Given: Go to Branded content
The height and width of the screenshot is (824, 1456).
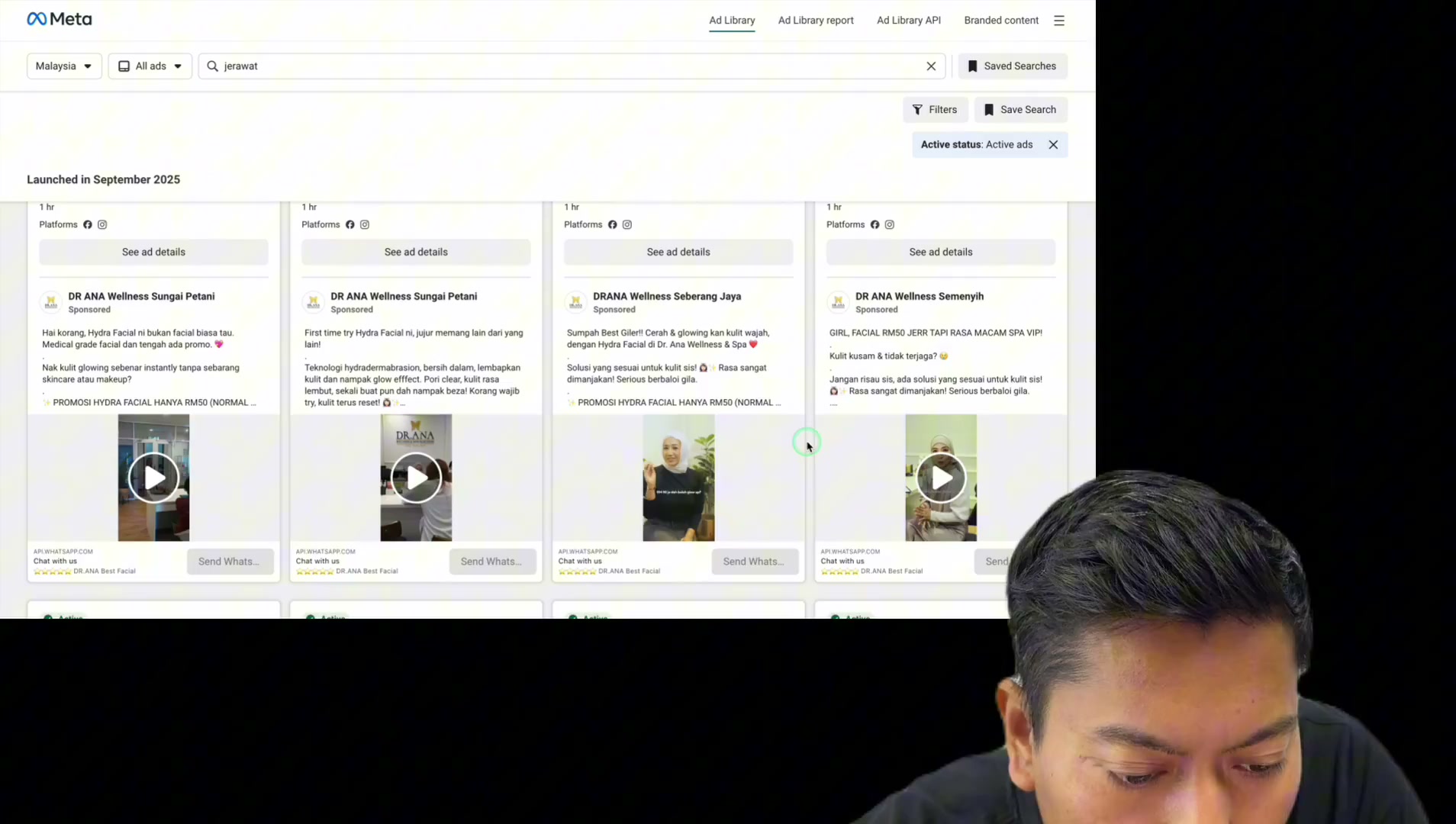Looking at the screenshot, I should 1001,21.
